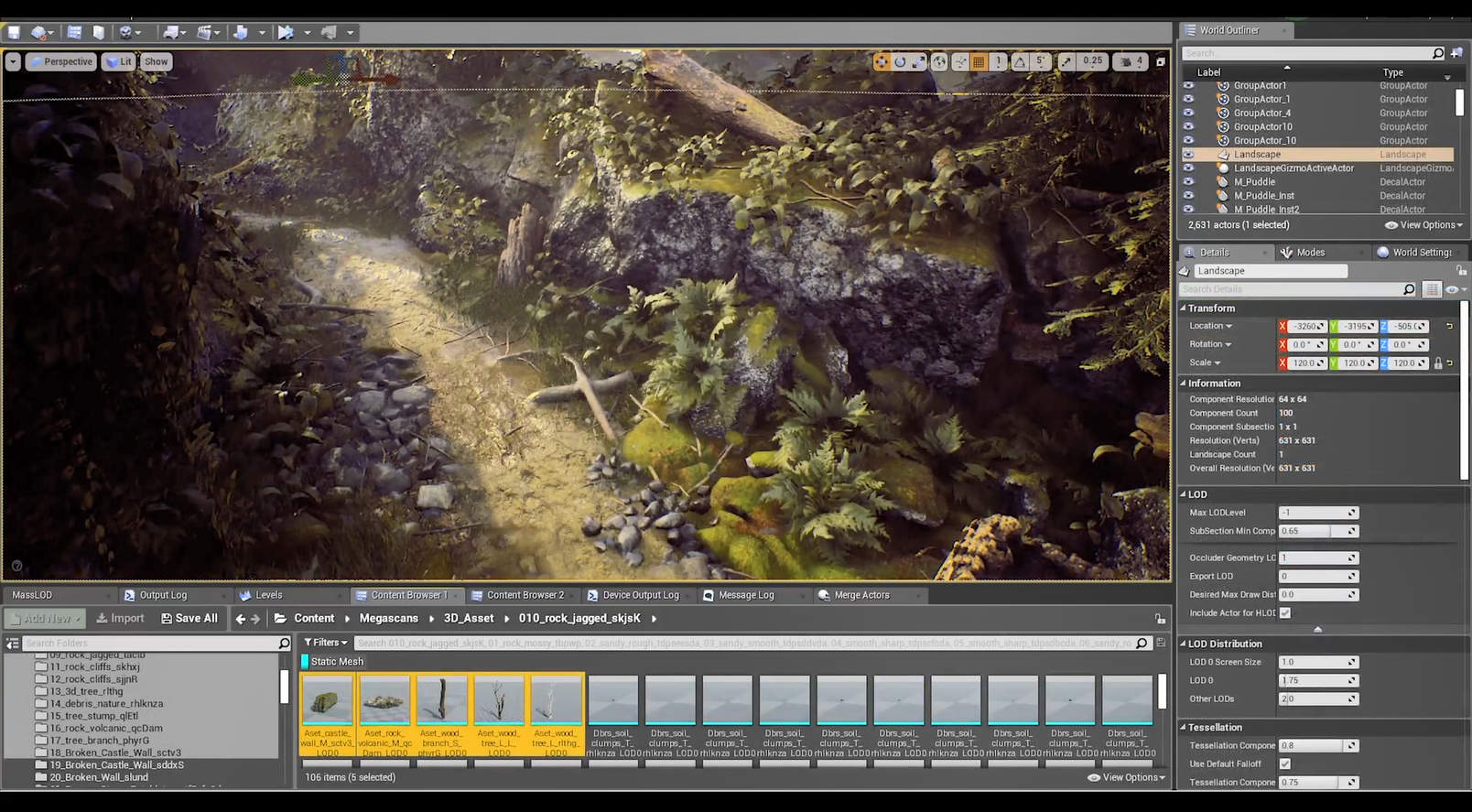Maximize viewport using the corner icon

(x=1160, y=61)
